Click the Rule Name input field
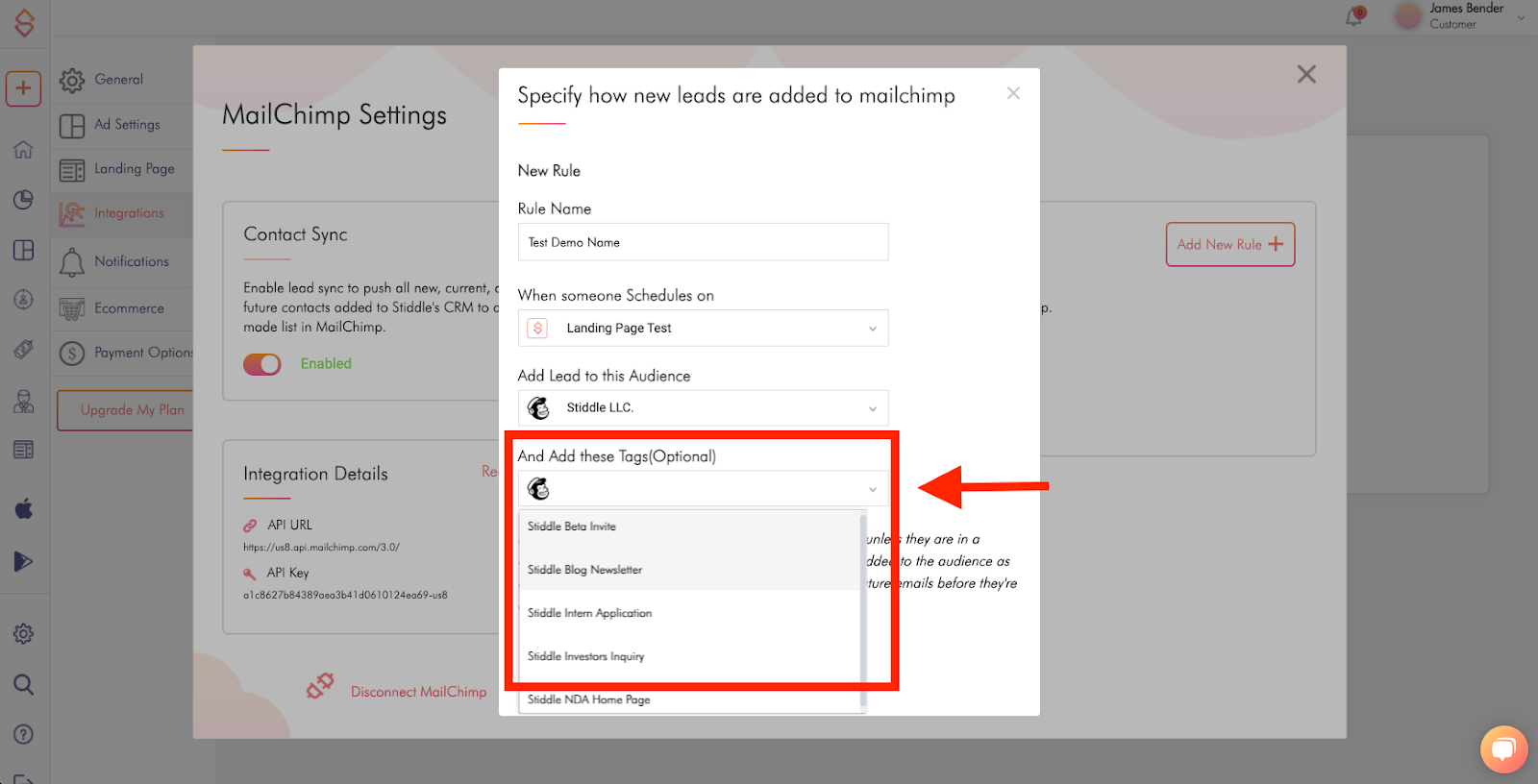1538x784 pixels. [703, 242]
